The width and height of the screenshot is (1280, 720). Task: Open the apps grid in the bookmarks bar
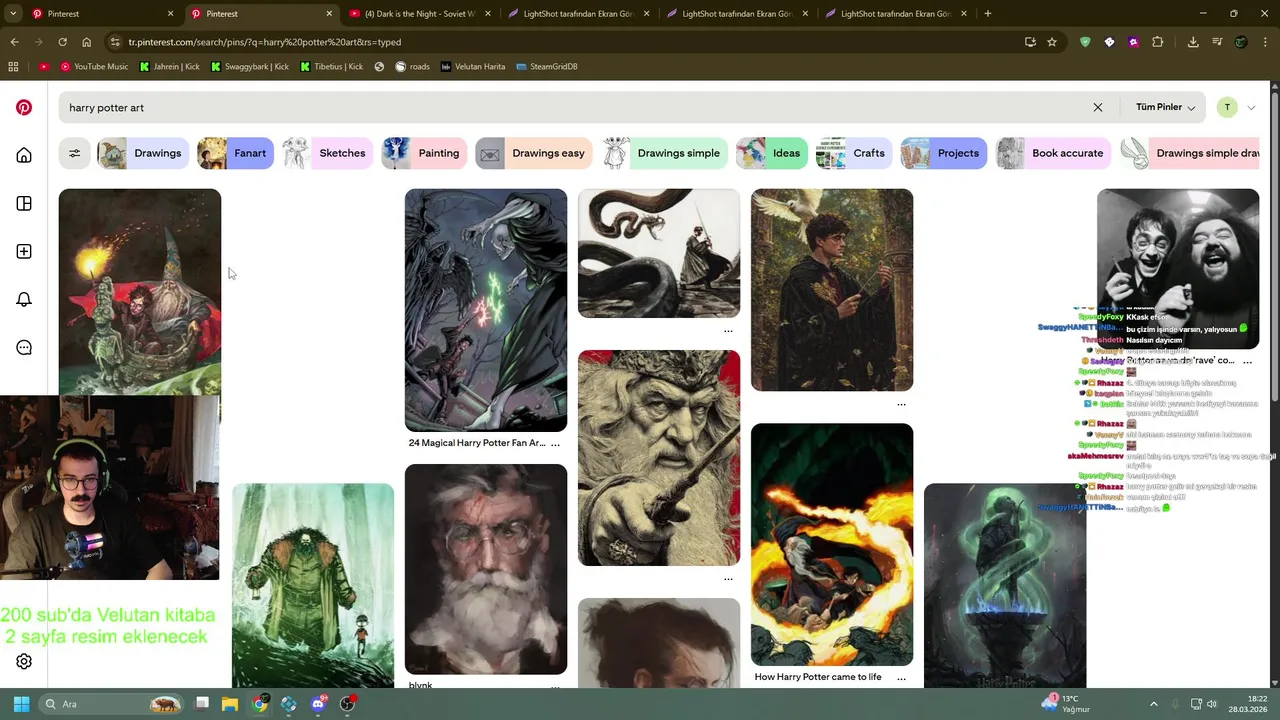[13, 66]
